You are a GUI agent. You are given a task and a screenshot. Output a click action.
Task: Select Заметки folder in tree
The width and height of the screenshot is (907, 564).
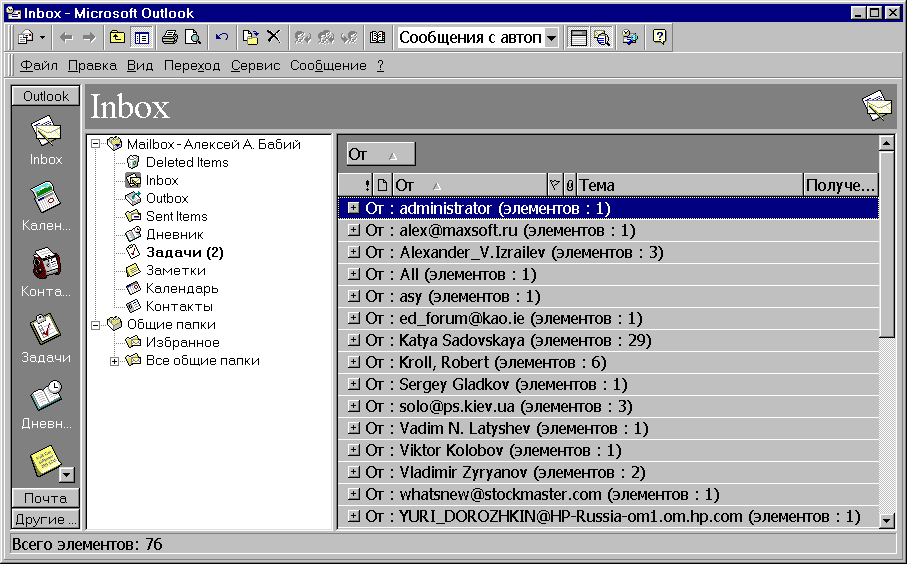[175, 270]
